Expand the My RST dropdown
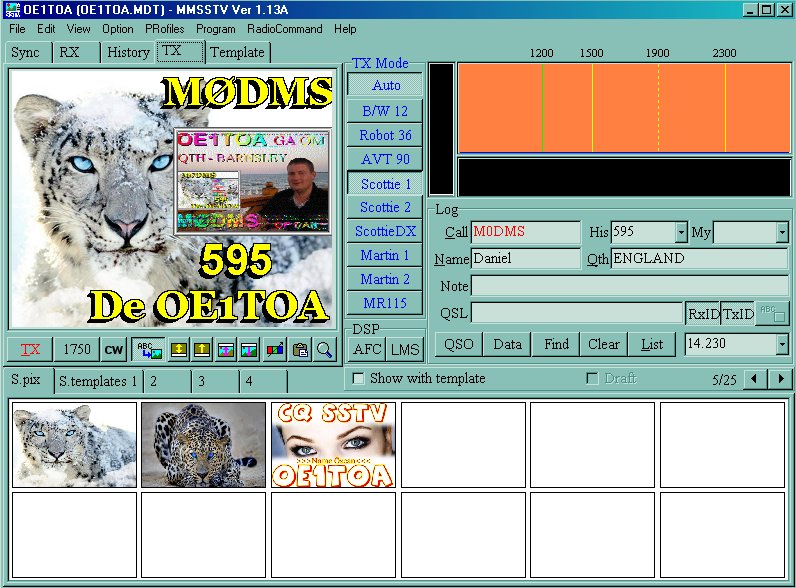The height and width of the screenshot is (588, 796). [x=781, y=233]
